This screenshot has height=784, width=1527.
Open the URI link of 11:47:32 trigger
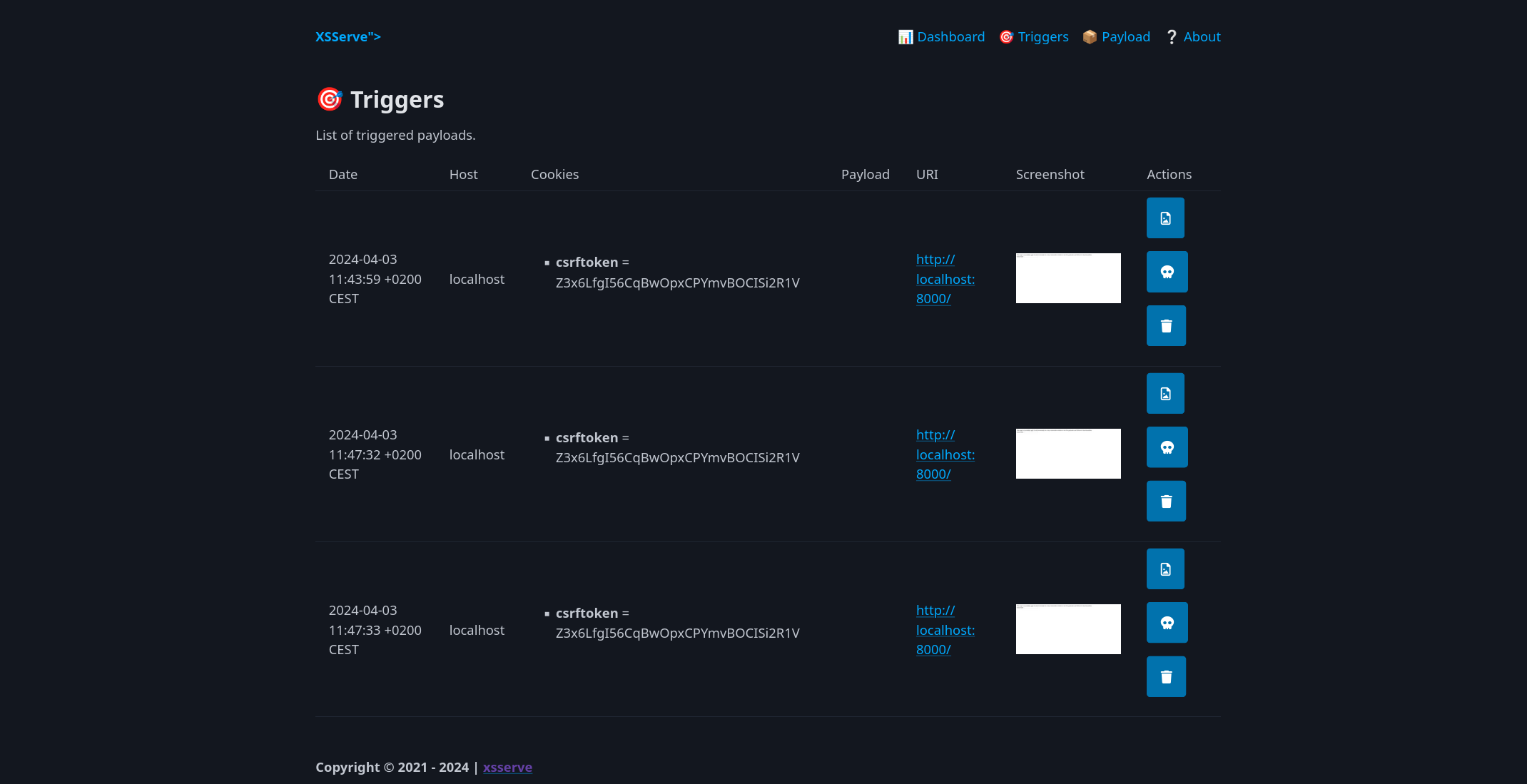tap(945, 454)
